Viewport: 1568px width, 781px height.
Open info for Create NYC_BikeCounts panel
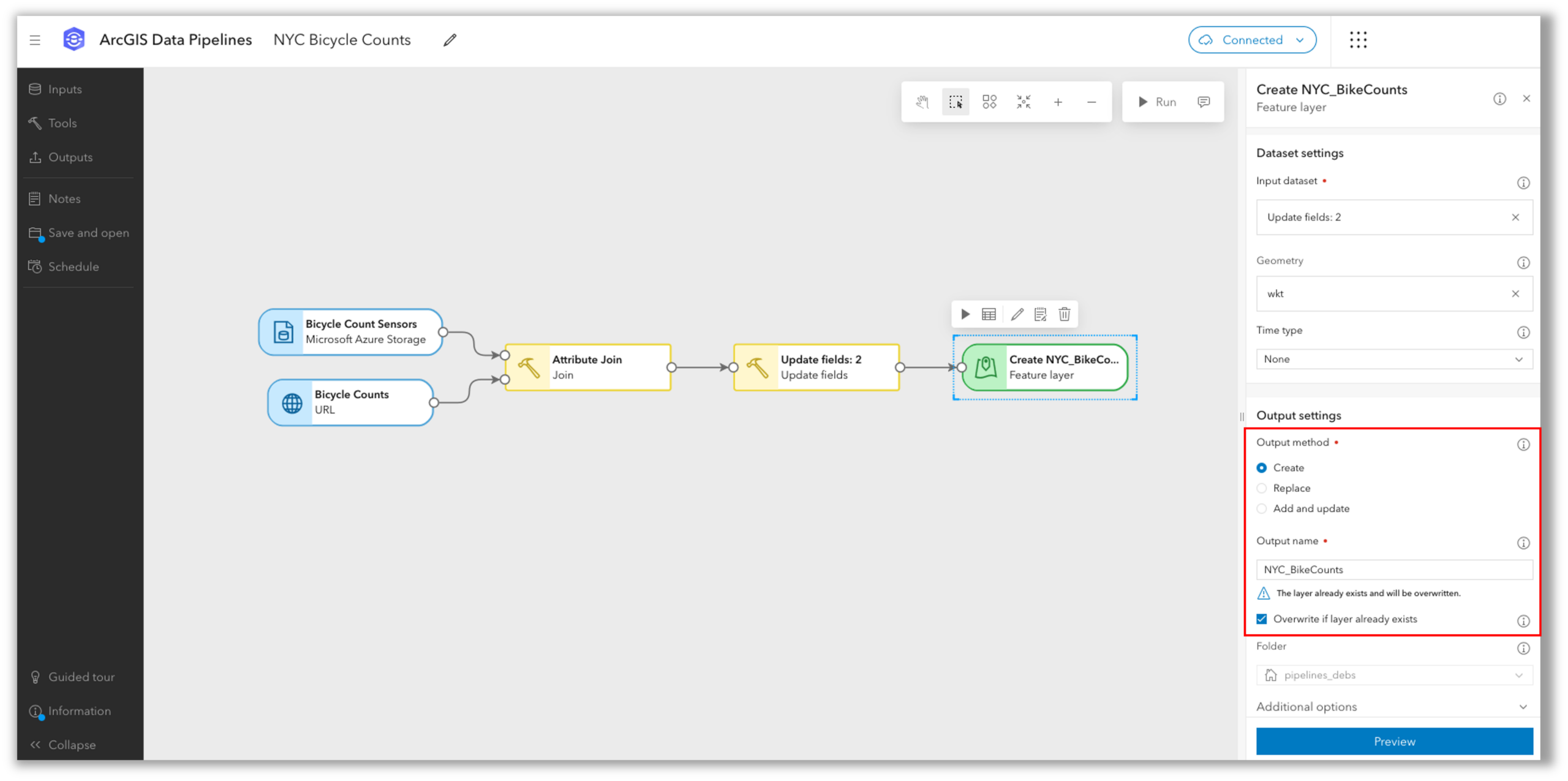[1499, 99]
